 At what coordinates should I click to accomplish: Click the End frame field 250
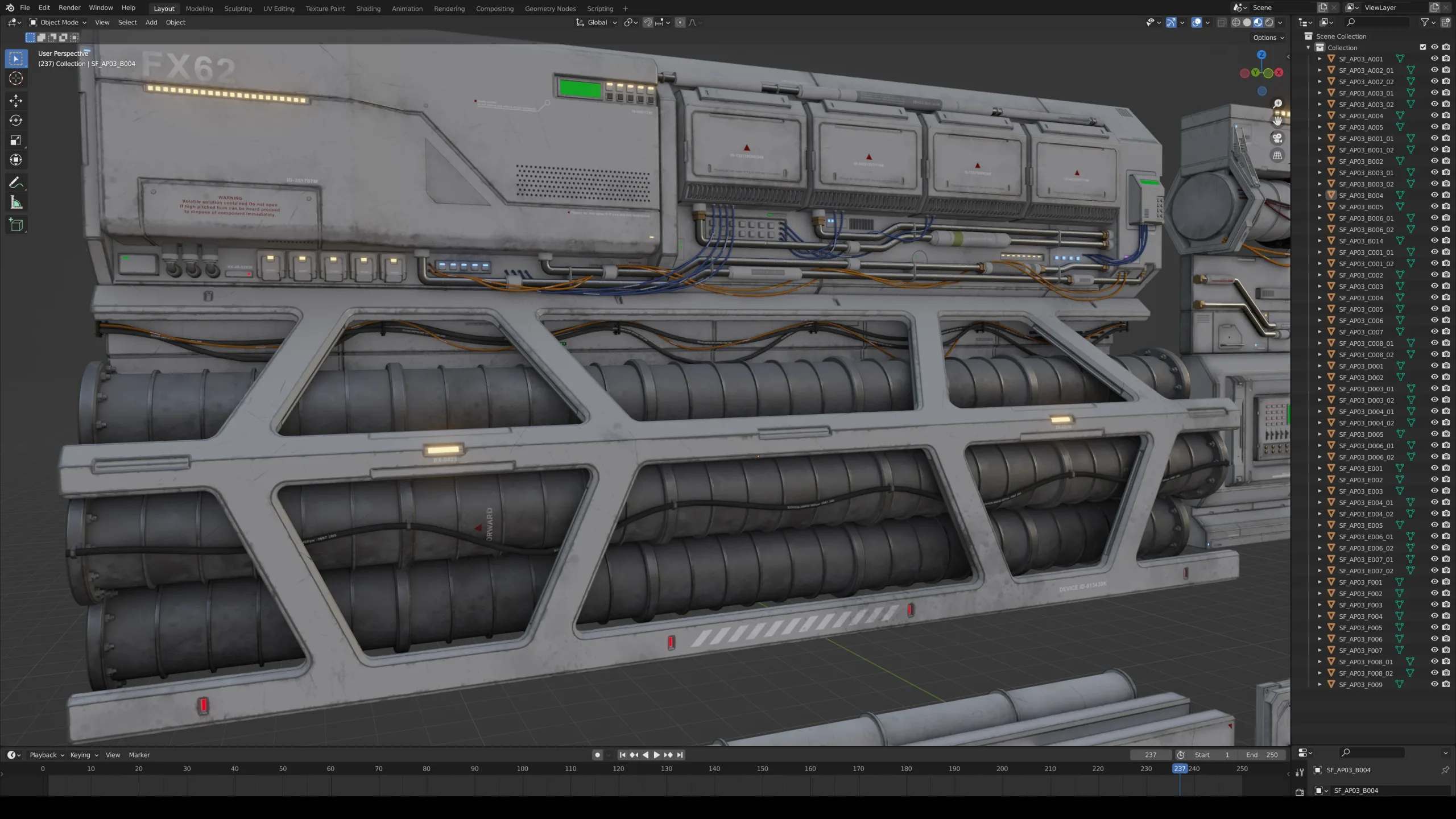[x=1262, y=755]
